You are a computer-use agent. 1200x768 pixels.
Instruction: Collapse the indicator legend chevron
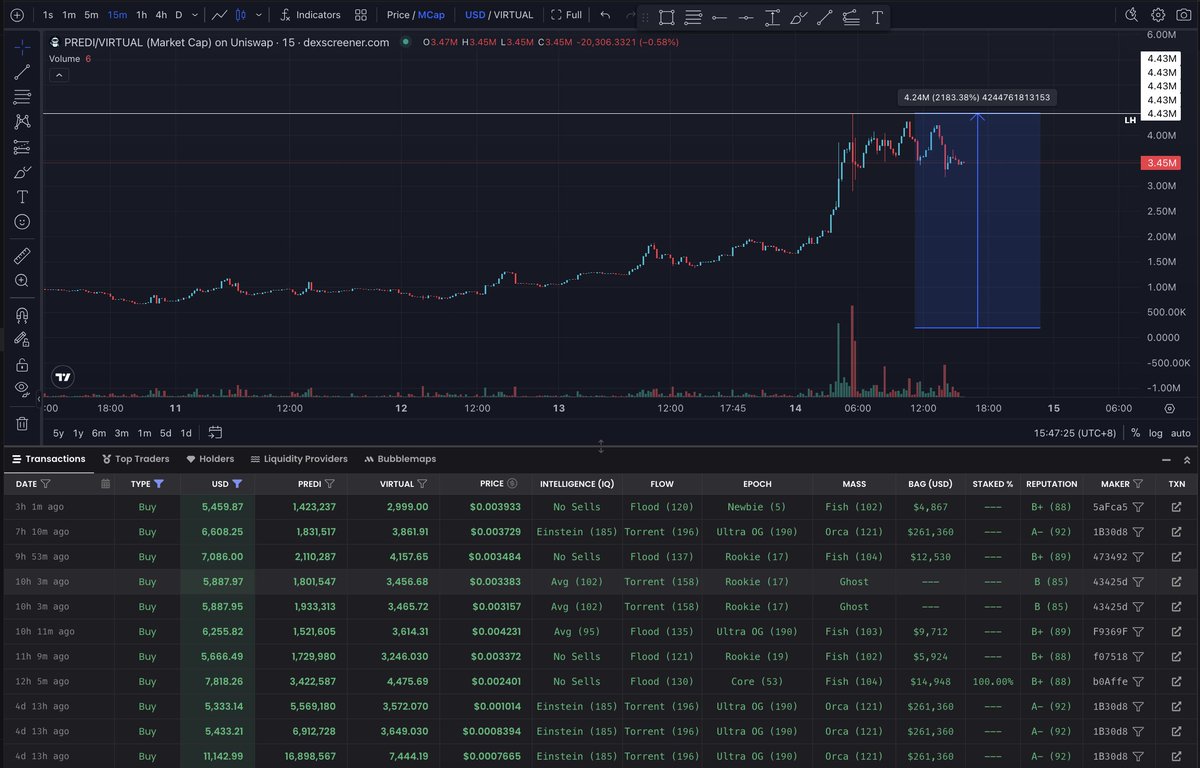pyautogui.click(x=58, y=75)
